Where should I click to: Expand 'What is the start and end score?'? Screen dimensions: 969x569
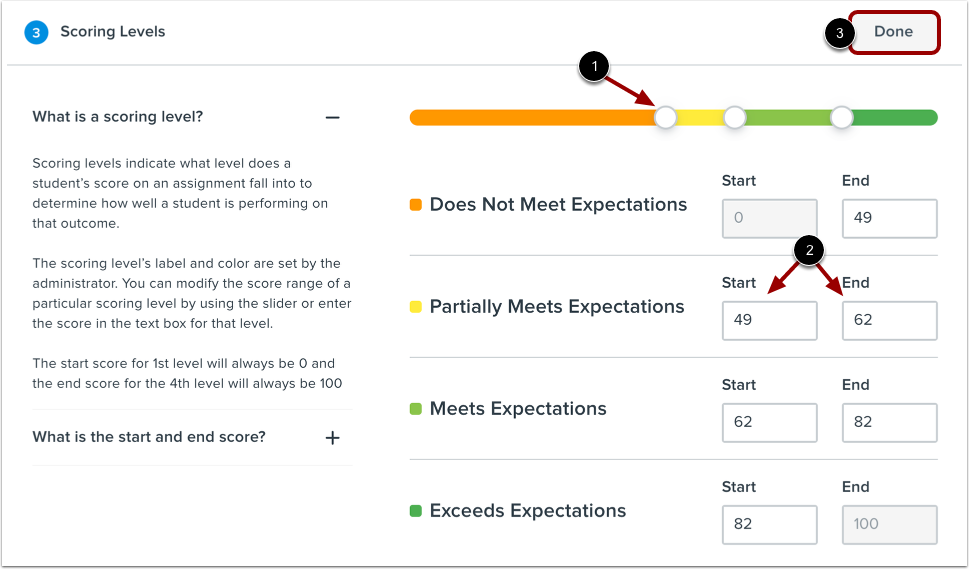[333, 438]
